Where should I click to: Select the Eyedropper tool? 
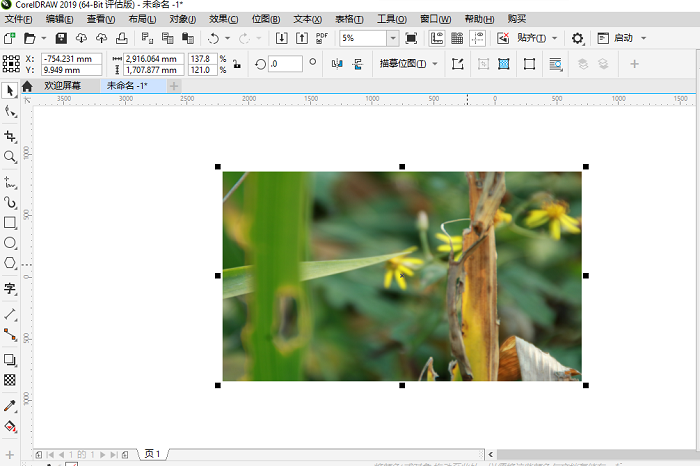click(x=10, y=406)
